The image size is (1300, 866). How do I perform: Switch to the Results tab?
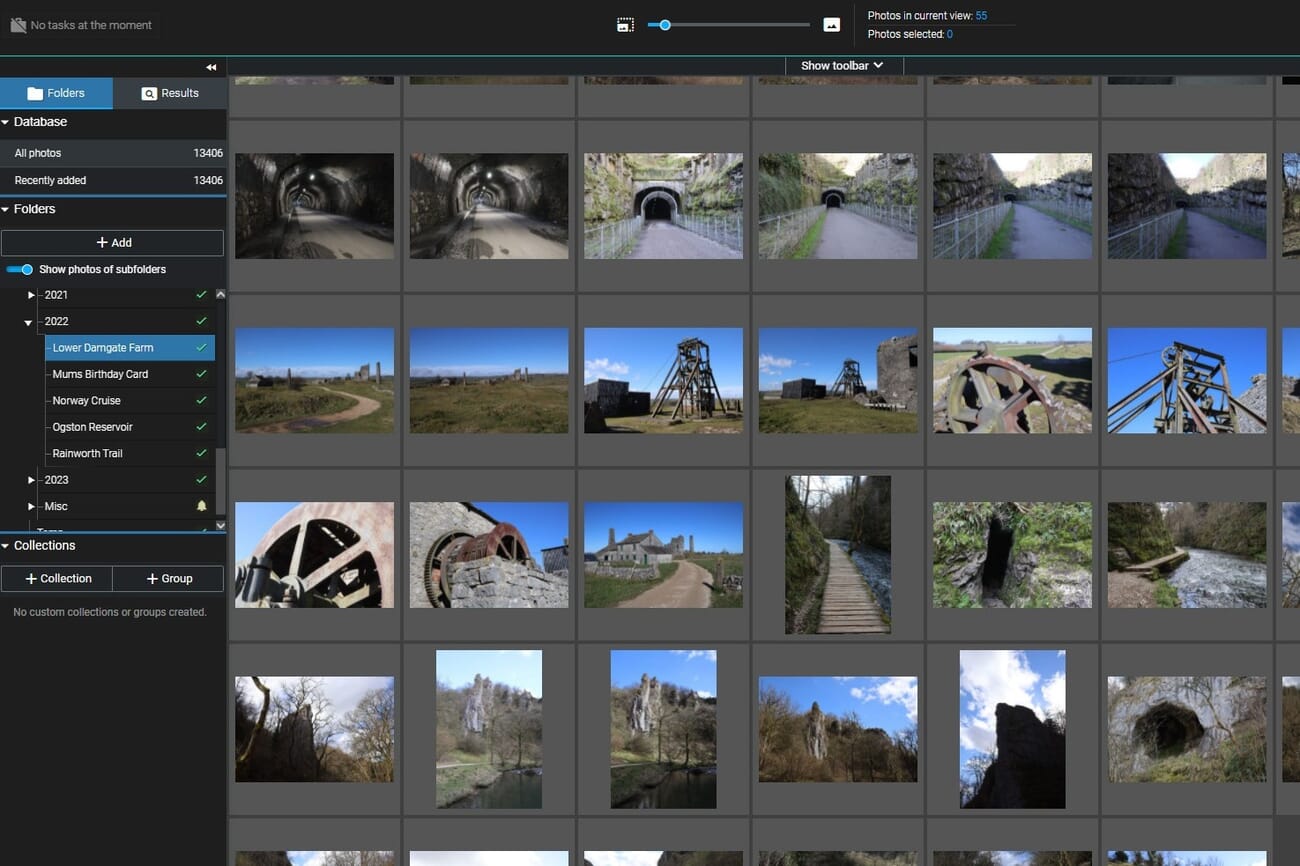[170, 92]
